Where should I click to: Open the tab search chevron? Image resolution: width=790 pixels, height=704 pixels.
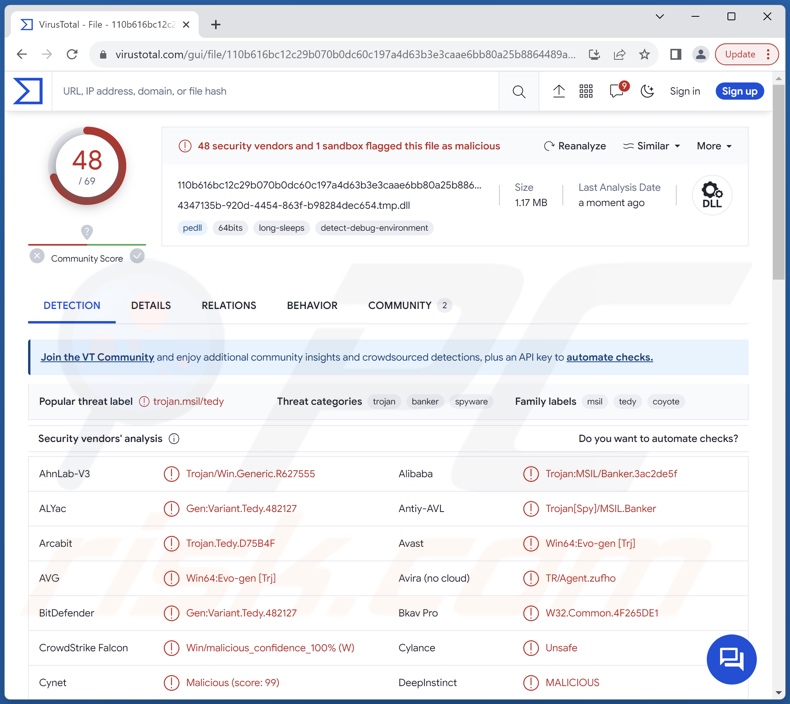(x=660, y=17)
